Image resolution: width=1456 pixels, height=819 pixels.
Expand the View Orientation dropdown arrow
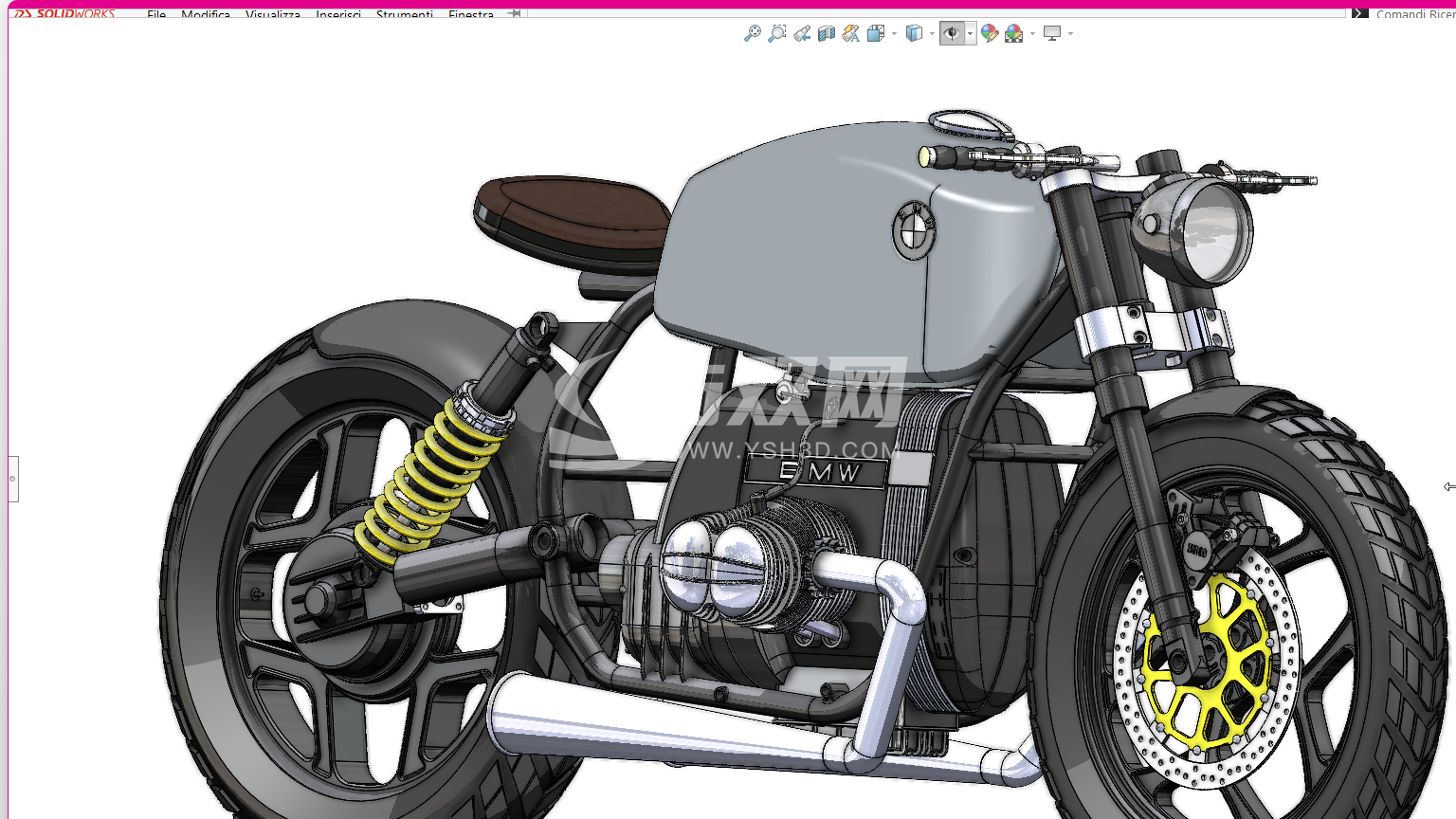pos(894,34)
